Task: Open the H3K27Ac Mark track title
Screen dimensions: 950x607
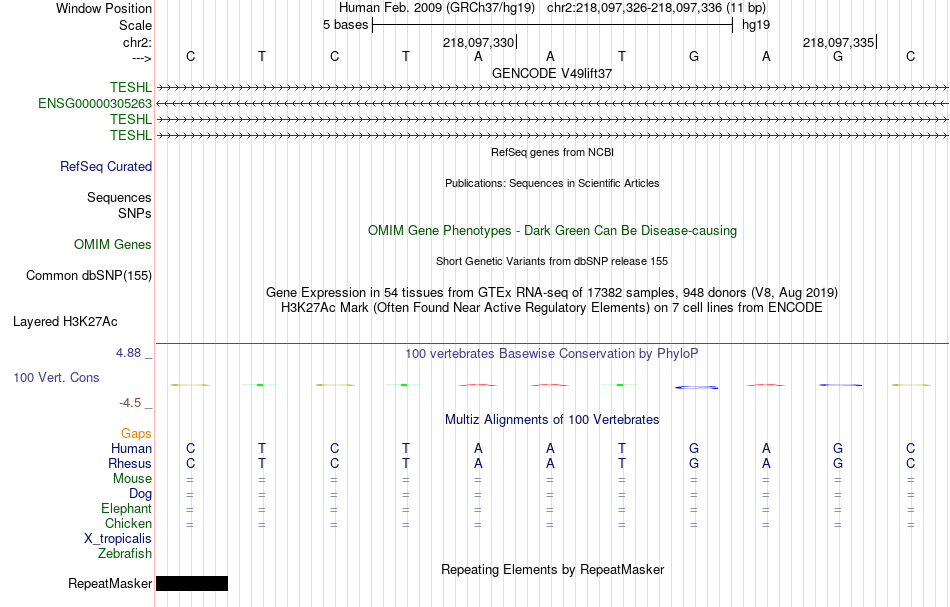Action: (552, 308)
